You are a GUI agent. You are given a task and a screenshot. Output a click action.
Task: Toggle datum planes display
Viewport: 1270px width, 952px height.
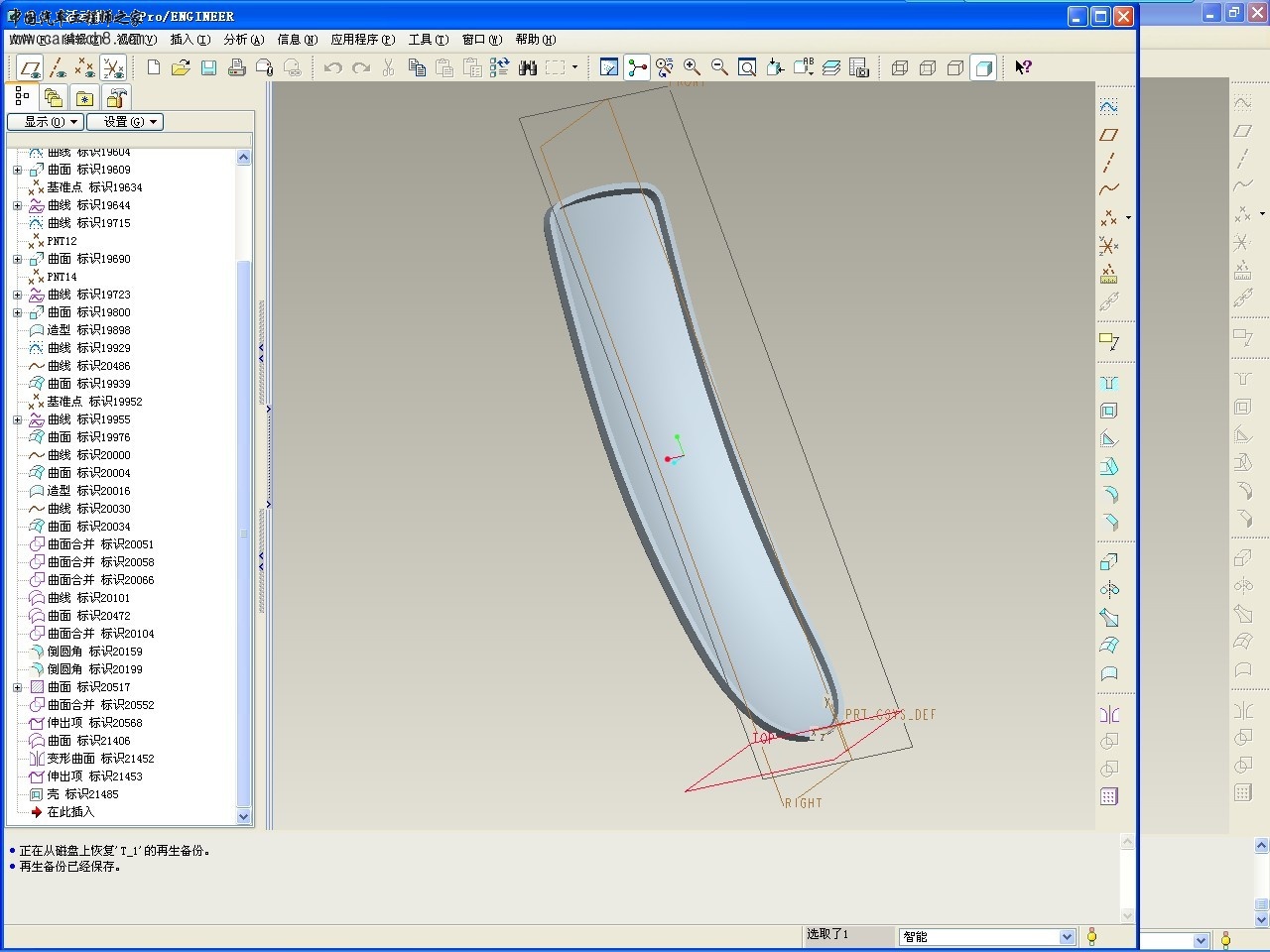click(31, 67)
